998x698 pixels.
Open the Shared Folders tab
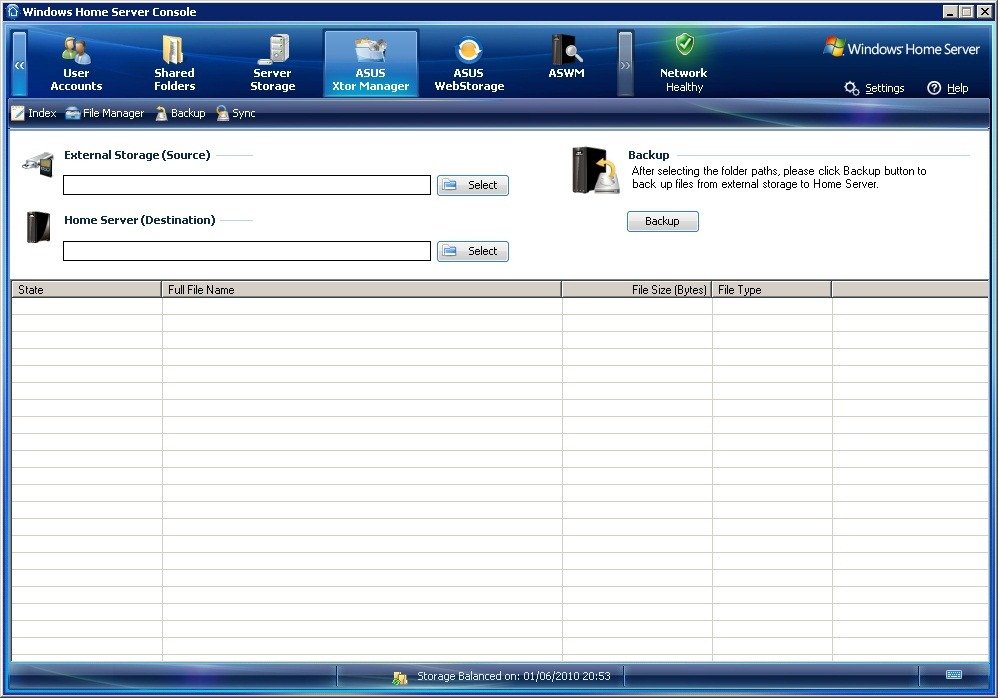(x=174, y=64)
